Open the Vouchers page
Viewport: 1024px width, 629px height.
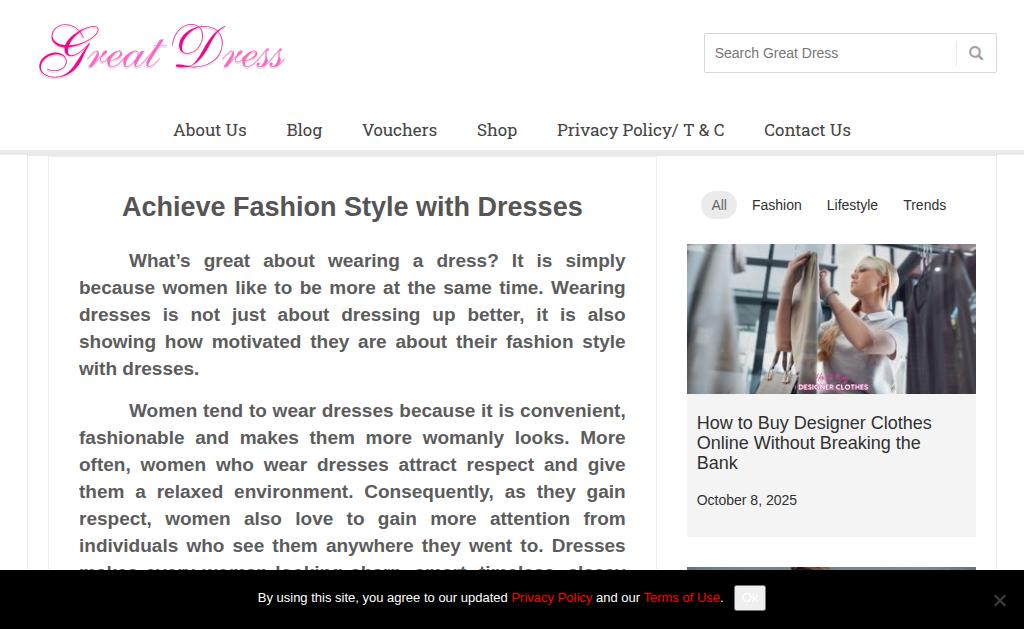[400, 130]
